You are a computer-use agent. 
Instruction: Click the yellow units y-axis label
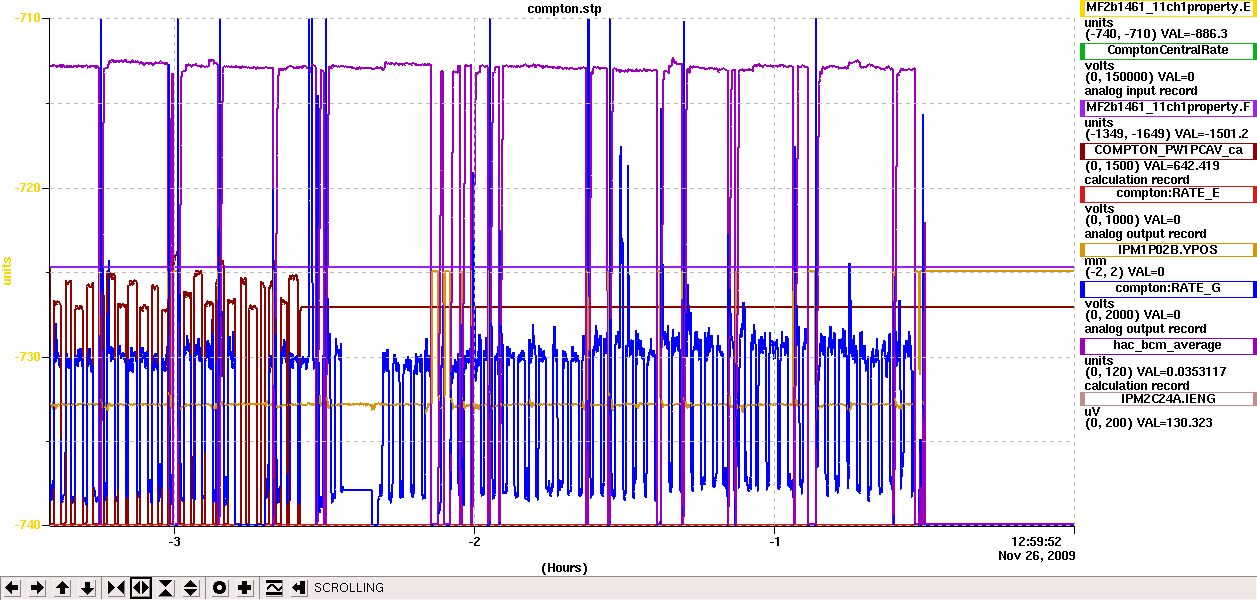coord(8,271)
